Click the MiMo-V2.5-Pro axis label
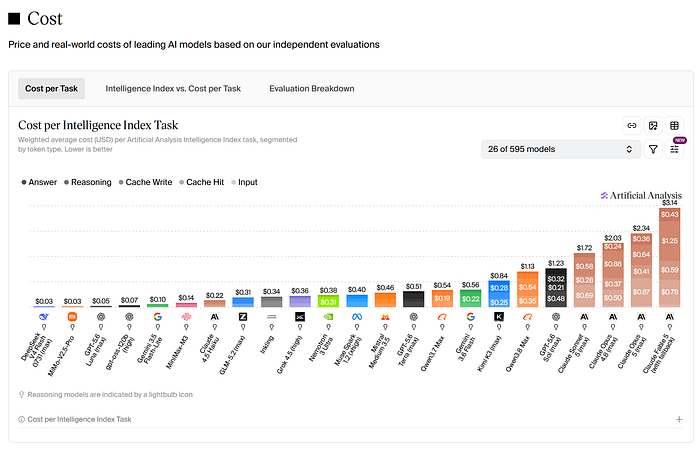 [61, 356]
